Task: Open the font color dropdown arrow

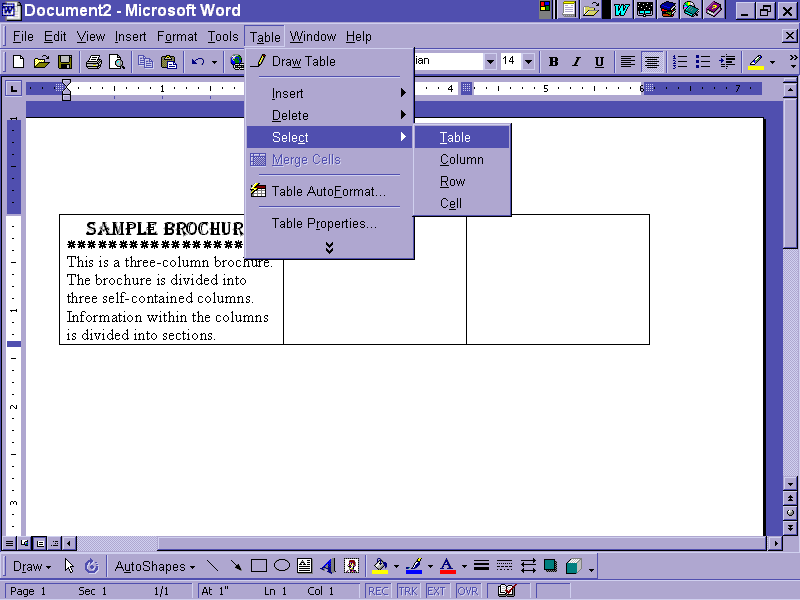Action: click(x=464, y=567)
